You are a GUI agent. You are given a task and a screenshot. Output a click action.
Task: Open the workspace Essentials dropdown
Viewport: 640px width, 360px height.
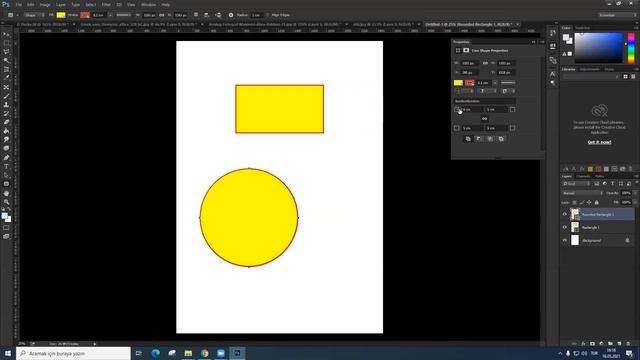click(617, 15)
